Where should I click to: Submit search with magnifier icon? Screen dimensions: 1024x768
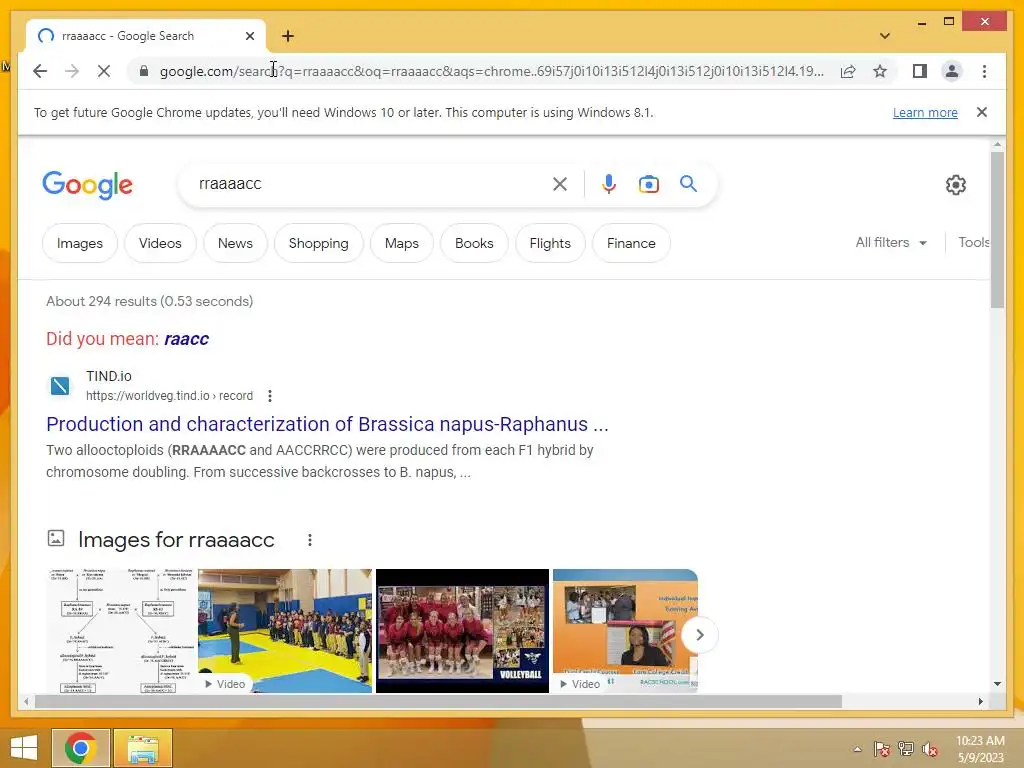coord(688,184)
